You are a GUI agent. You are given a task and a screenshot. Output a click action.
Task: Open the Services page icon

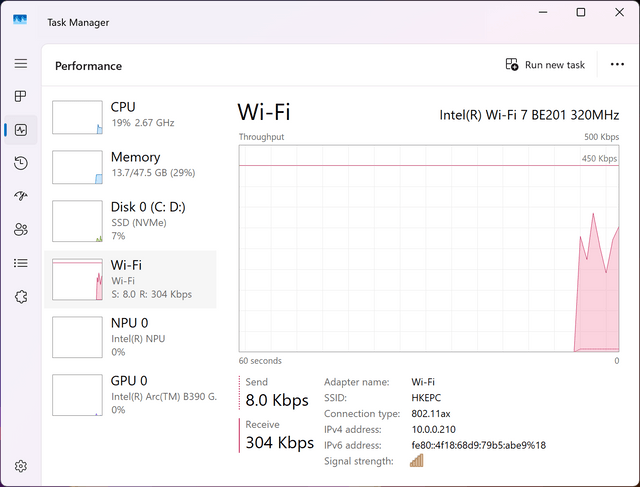click(x=21, y=296)
